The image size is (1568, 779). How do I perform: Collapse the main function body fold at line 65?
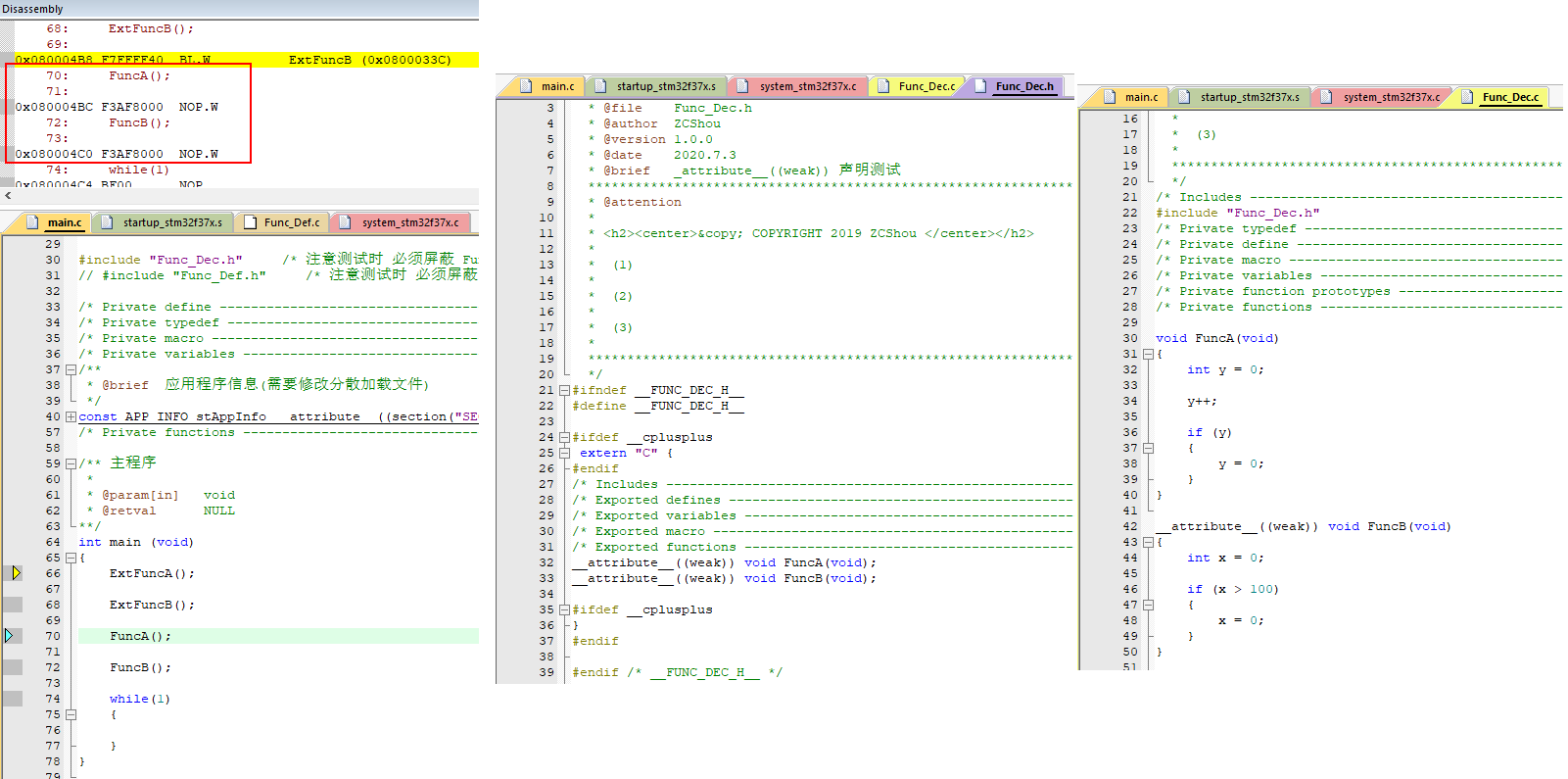tap(71, 558)
